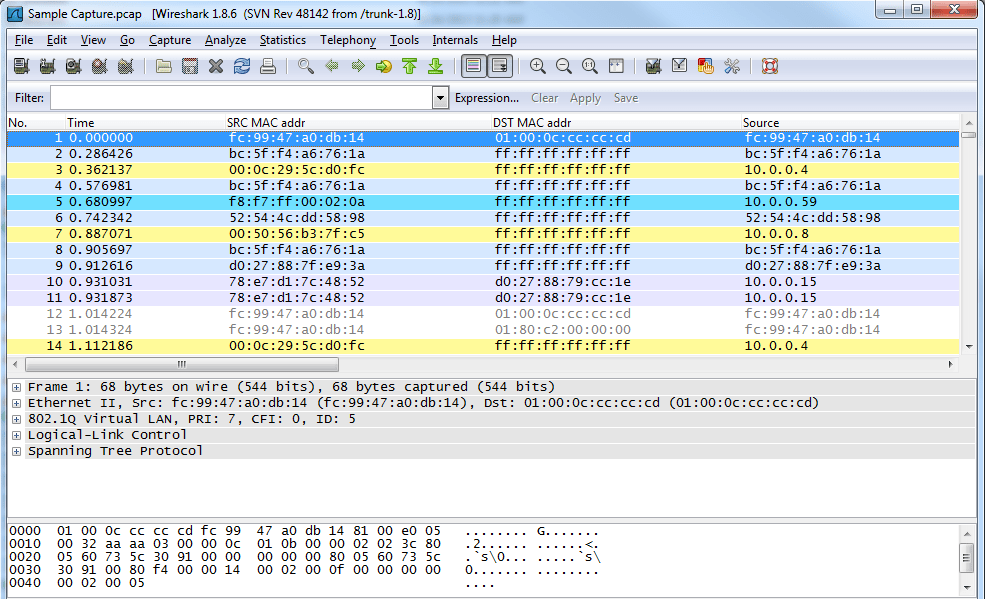Click the Apply filter button

point(585,98)
